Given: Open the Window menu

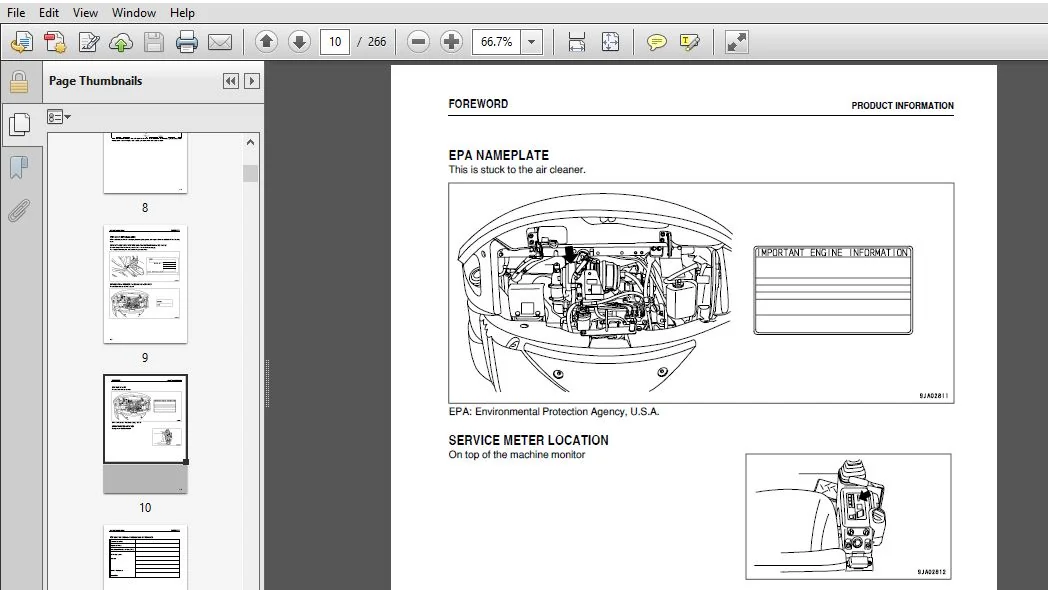Looking at the screenshot, I should tap(134, 13).
